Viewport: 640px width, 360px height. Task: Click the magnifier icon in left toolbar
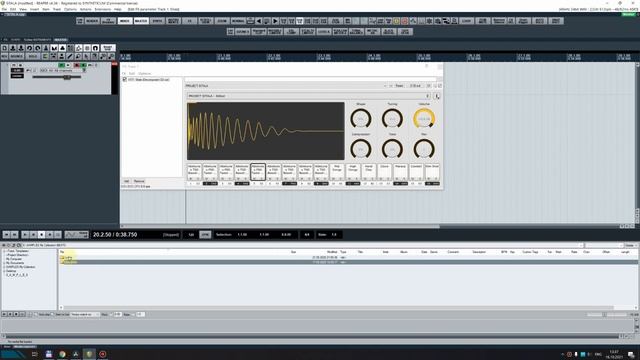click(78, 56)
